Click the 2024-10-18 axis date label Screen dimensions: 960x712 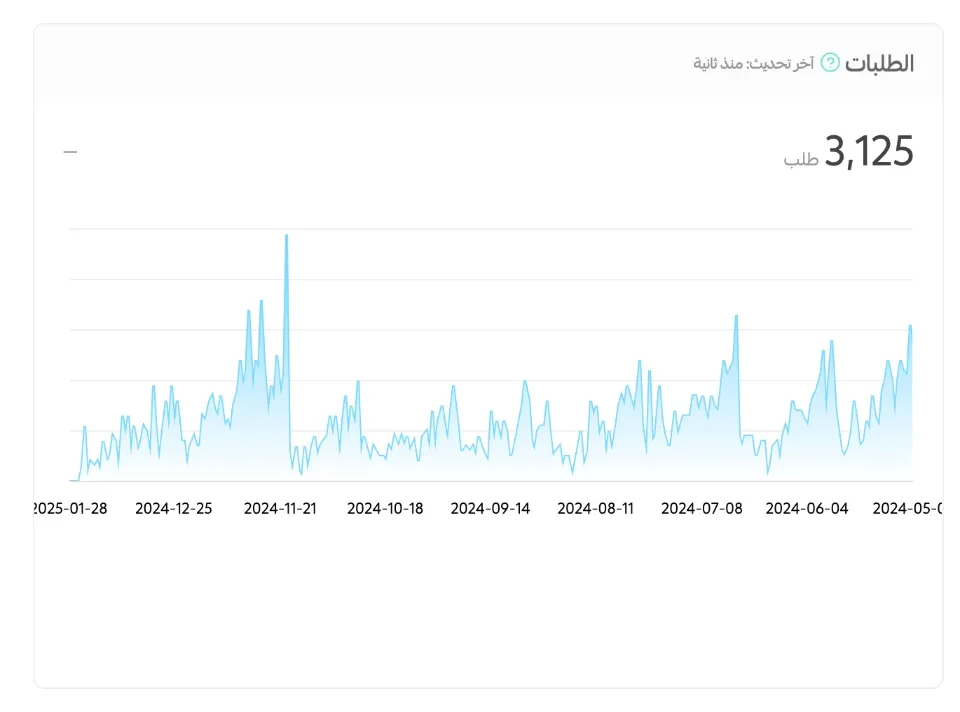(x=385, y=508)
